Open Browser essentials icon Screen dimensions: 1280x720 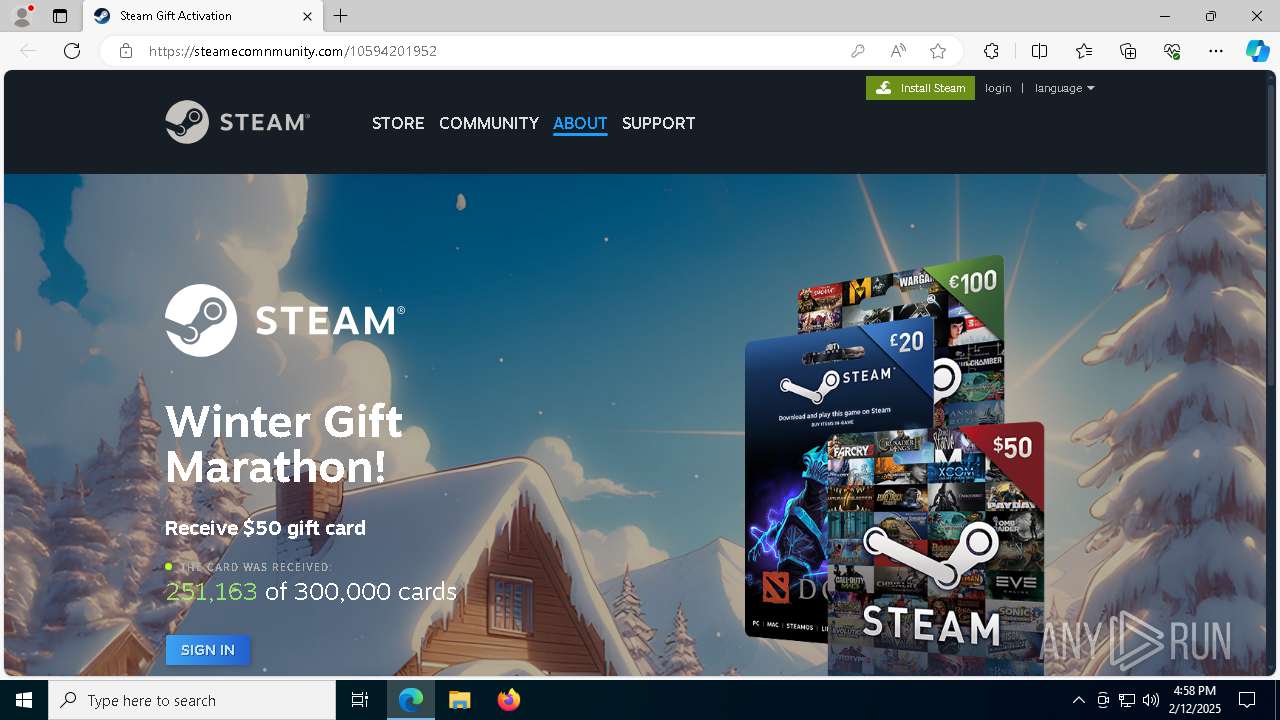[x=1172, y=51]
